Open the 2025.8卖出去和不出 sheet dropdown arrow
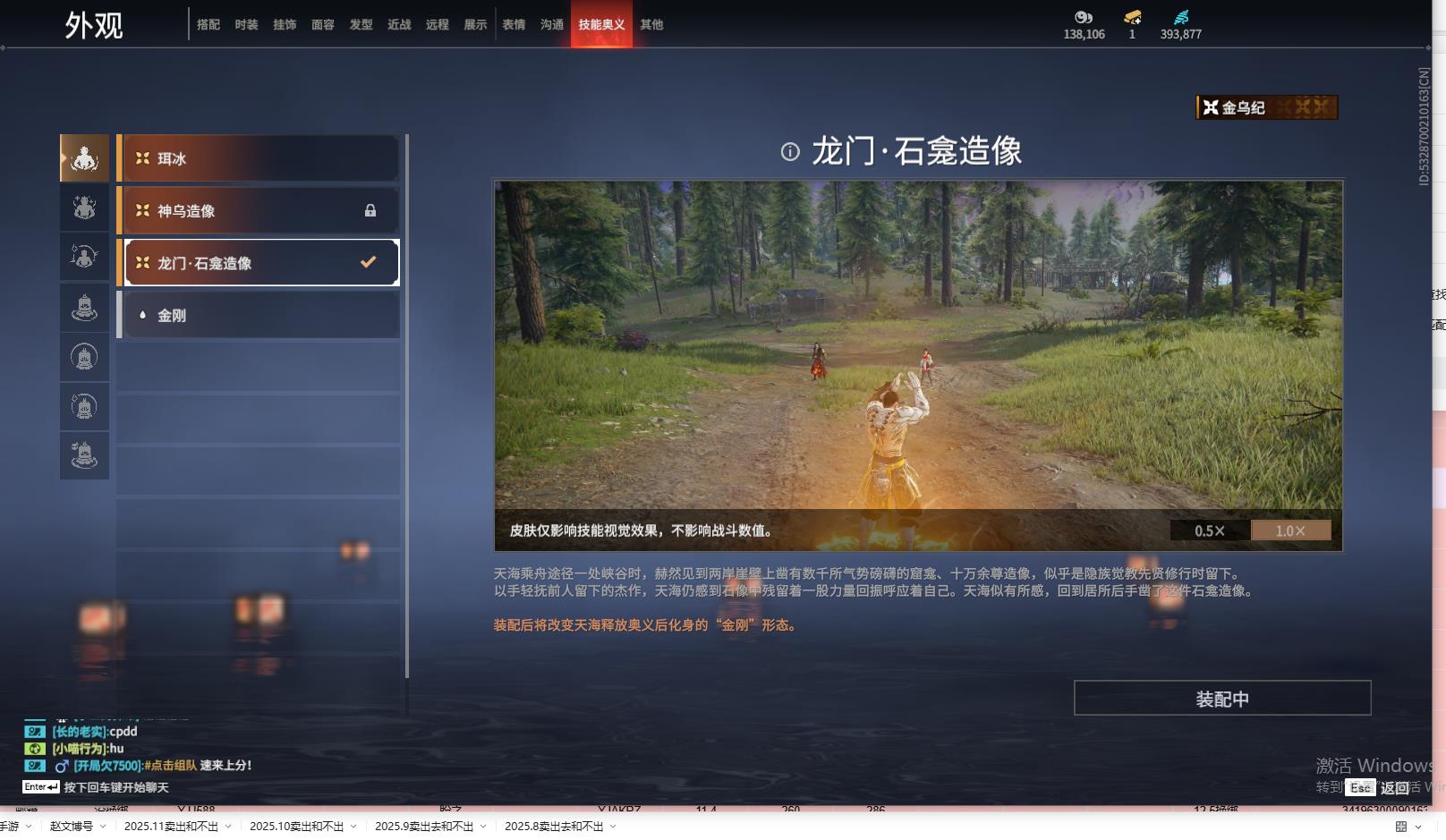This screenshot has height=840, width=1446. click(613, 827)
